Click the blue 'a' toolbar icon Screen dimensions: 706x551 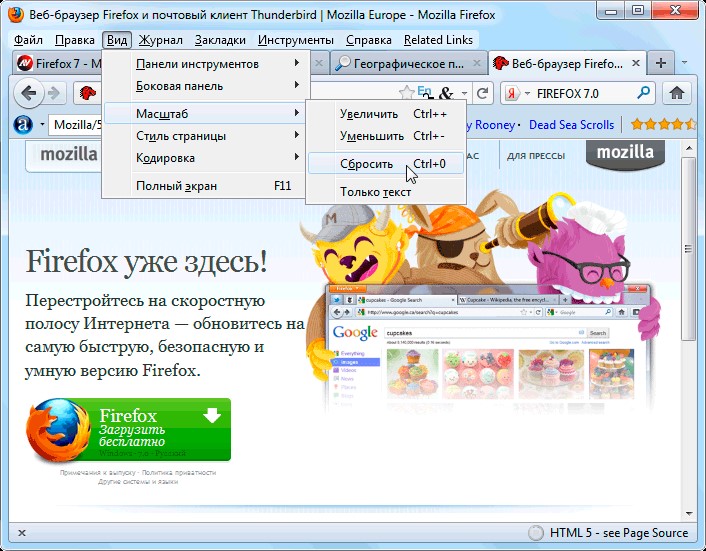[23, 124]
